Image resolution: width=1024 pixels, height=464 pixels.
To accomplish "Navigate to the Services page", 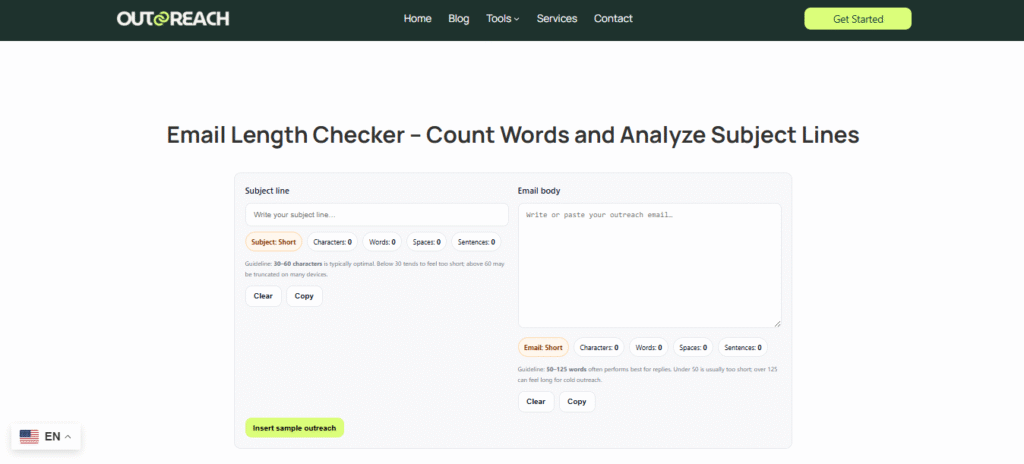I will [556, 19].
